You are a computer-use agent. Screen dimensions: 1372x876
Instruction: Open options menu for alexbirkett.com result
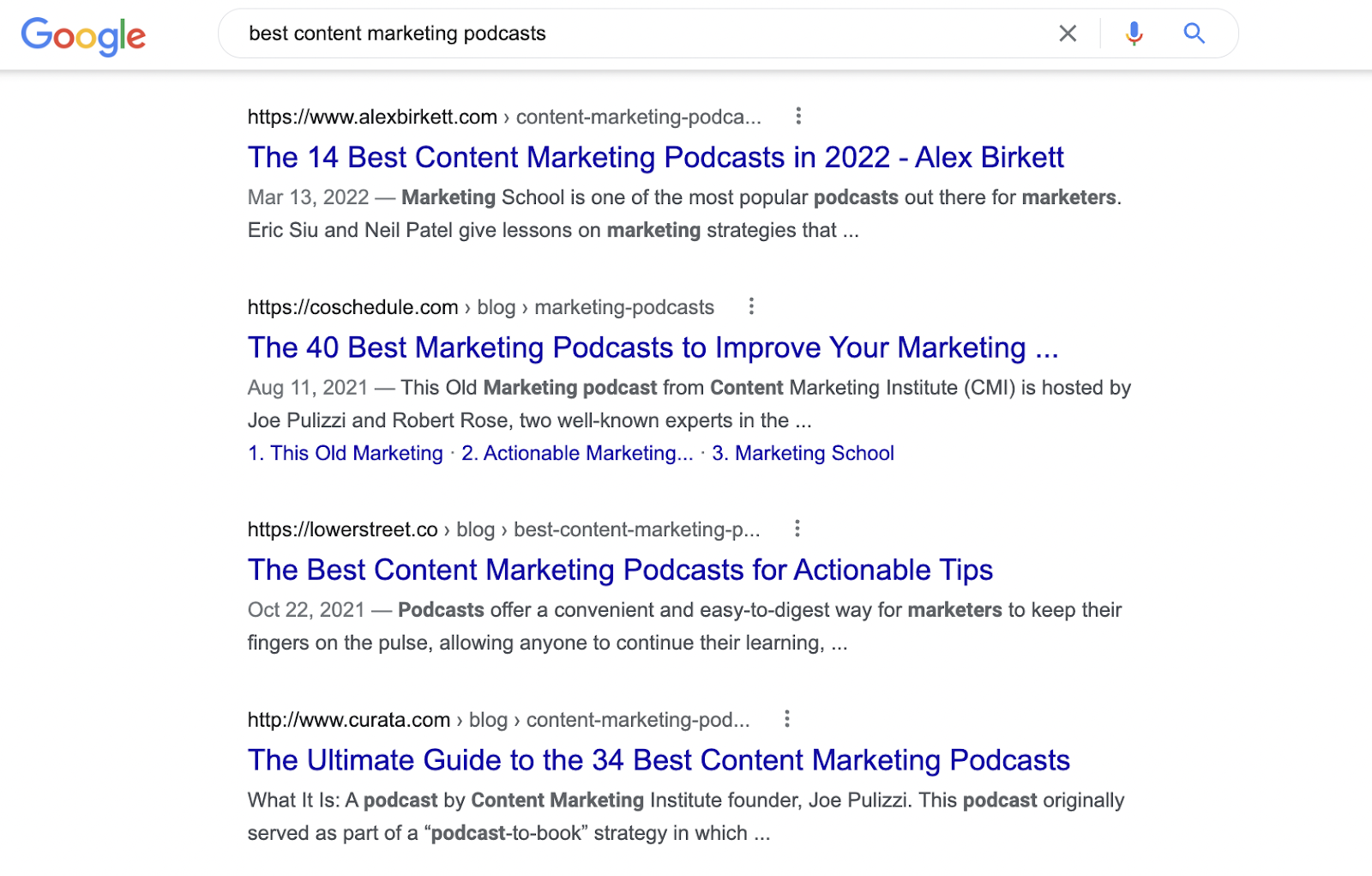coord(798,116)
